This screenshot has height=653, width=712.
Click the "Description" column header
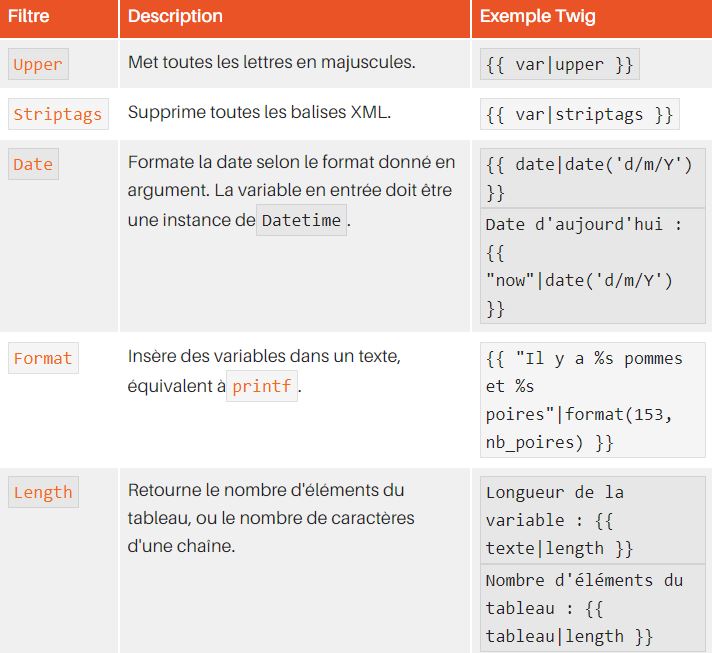pos(175,17)
